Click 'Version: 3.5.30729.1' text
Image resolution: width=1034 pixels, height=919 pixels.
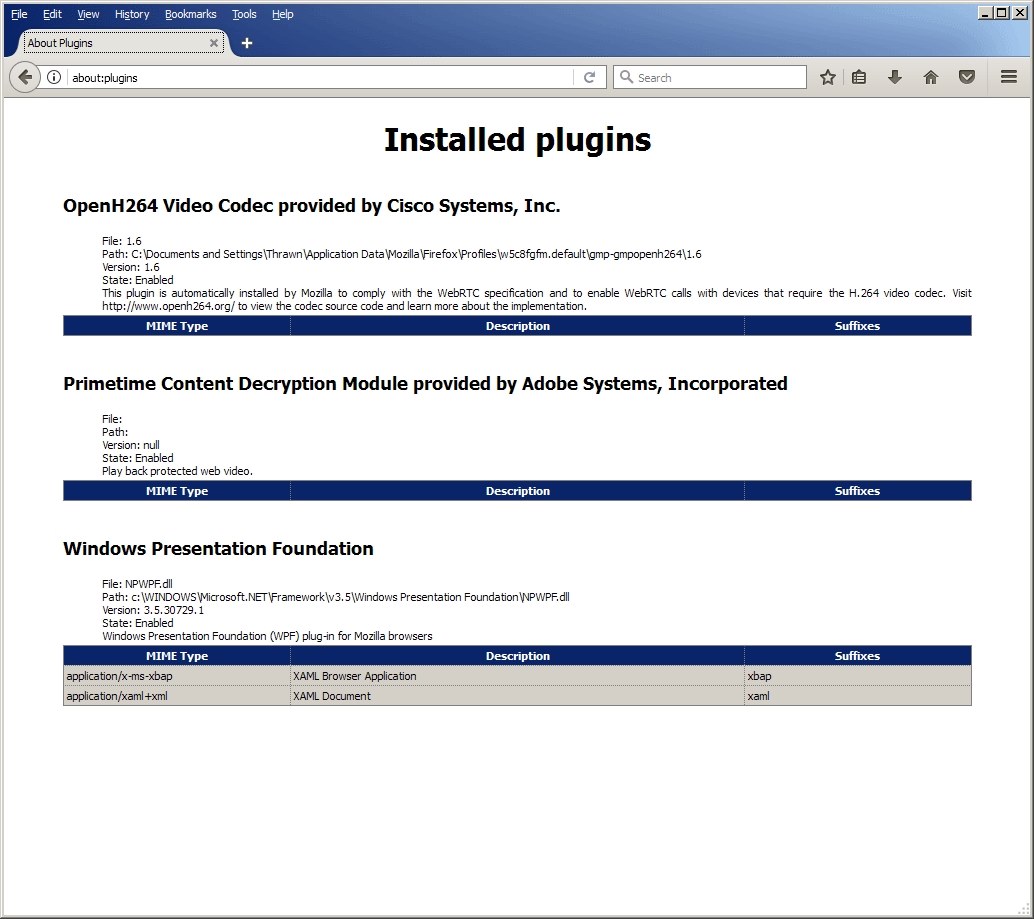(x=153, y=610)
